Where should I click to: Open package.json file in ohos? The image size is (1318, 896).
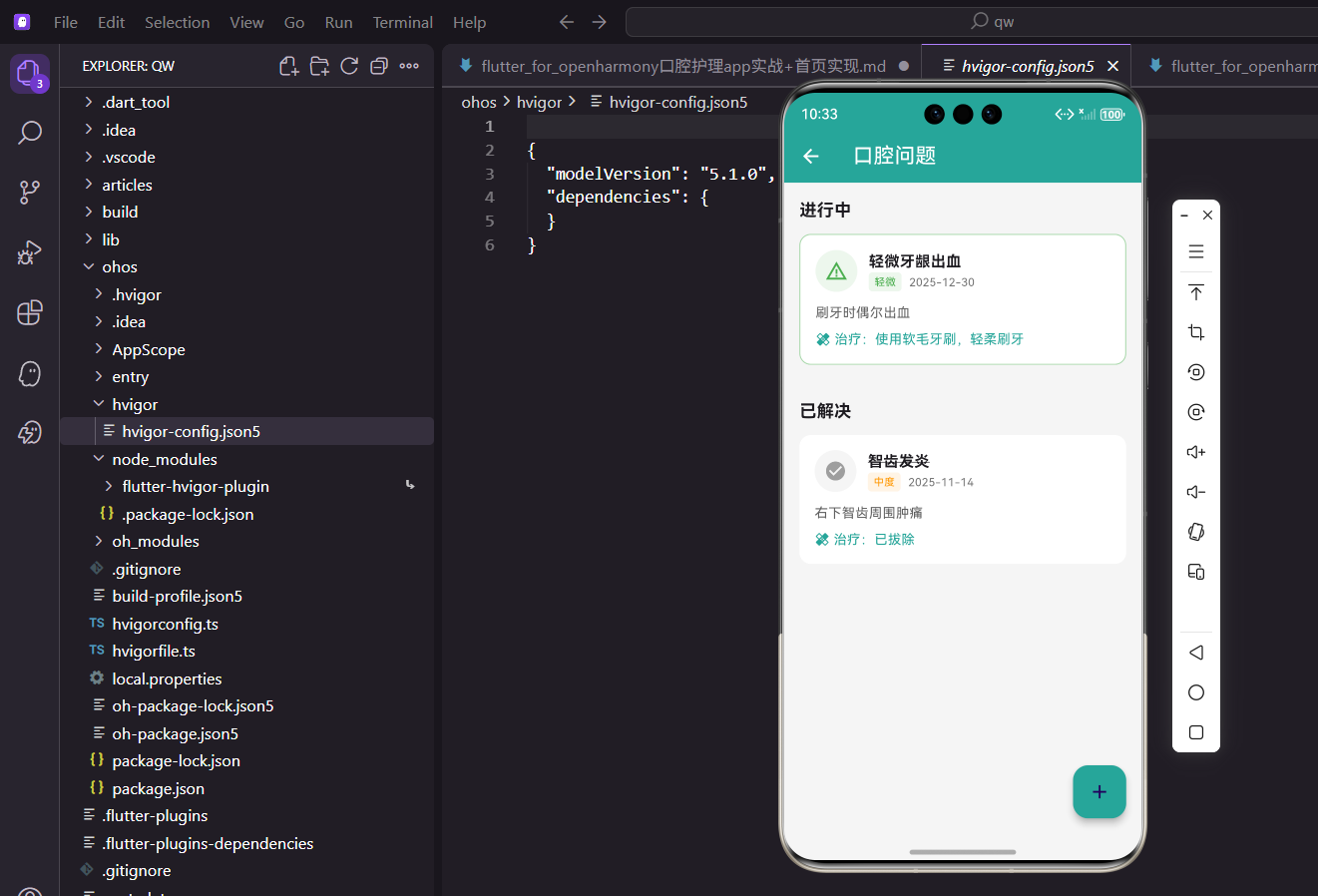point(246,788)
